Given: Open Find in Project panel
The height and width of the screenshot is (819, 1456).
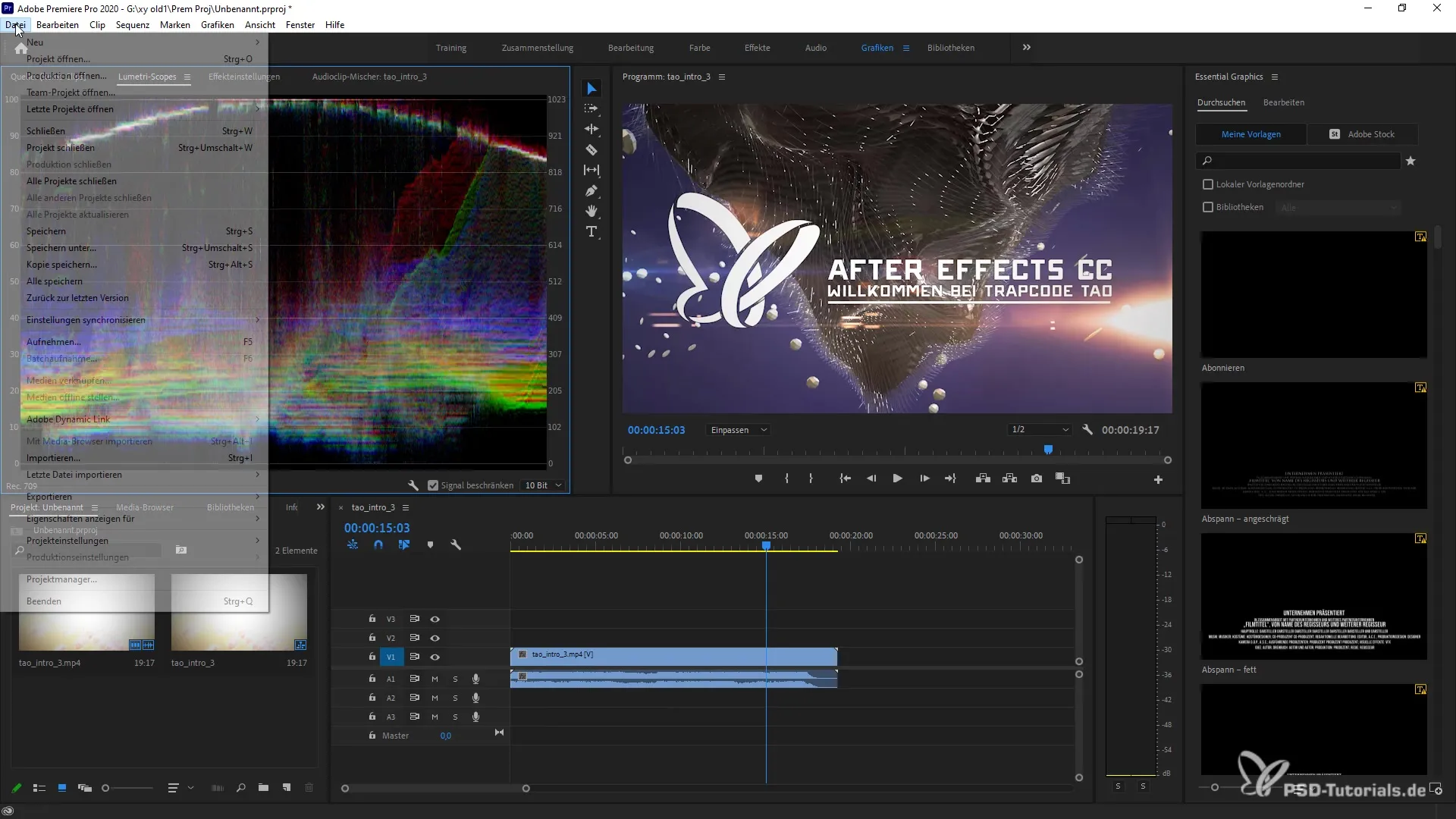Looking at the screenshot, I should tap(241, 788).
